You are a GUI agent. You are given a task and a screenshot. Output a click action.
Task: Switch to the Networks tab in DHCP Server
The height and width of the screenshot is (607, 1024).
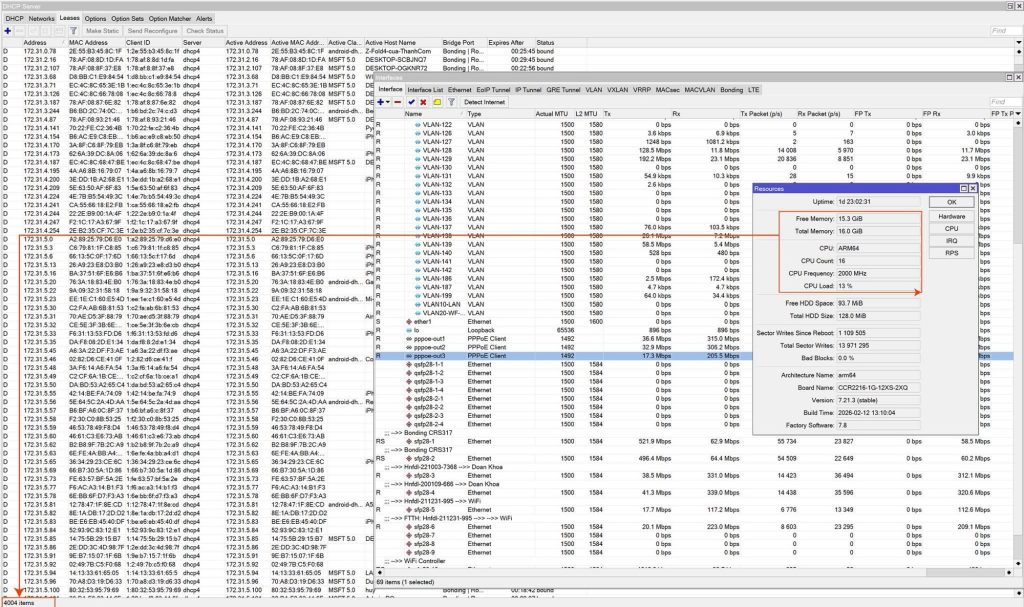(42, 18)
